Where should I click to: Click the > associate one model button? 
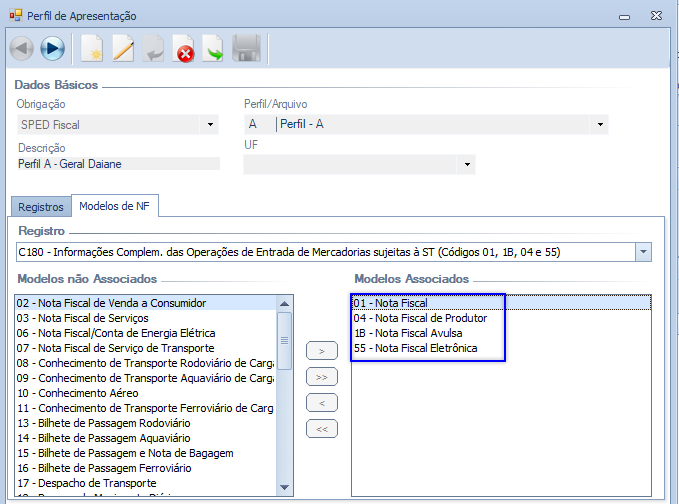[x=322, y=351]
